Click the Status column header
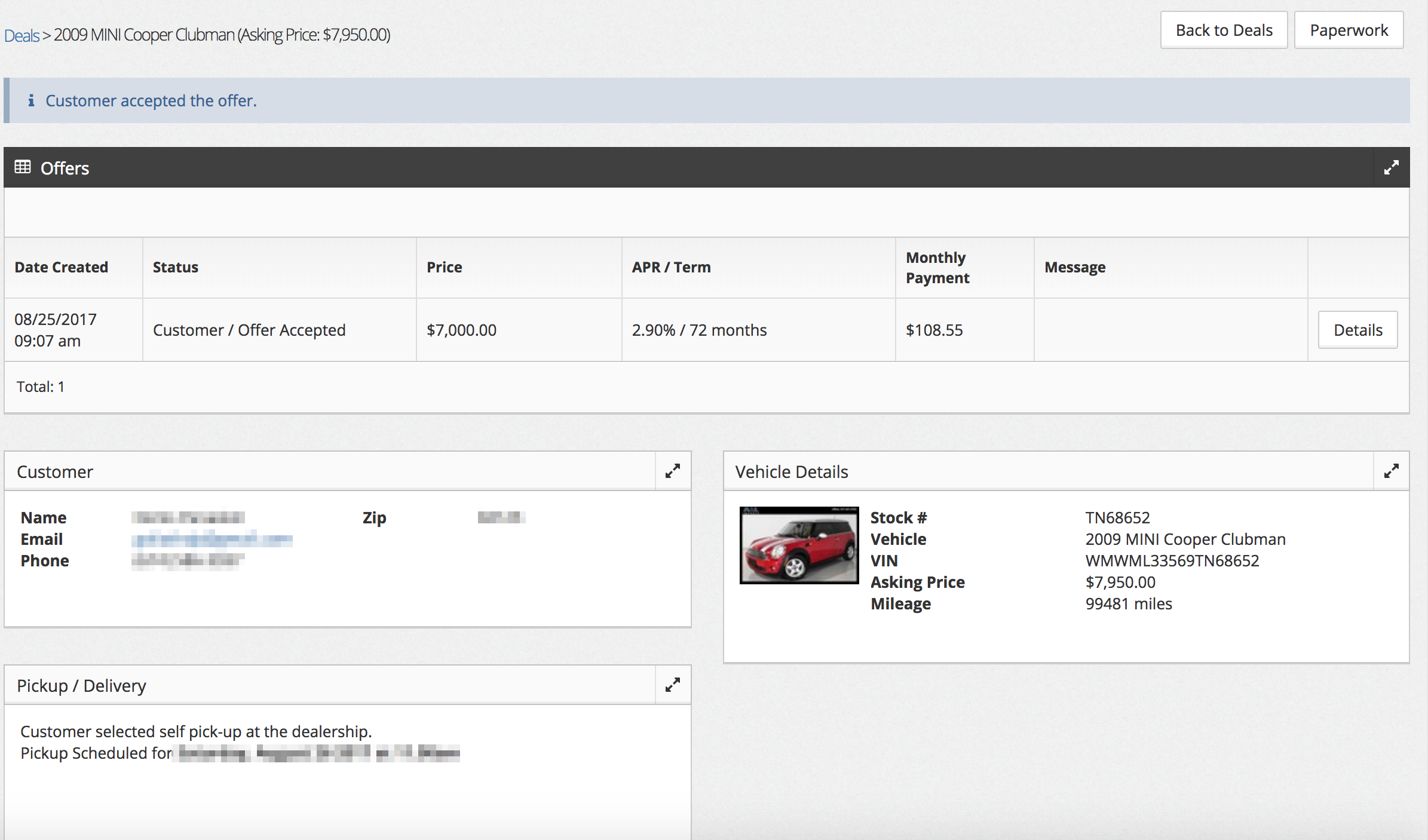Screen dimensions: 1428x840 tap(175, 267)
